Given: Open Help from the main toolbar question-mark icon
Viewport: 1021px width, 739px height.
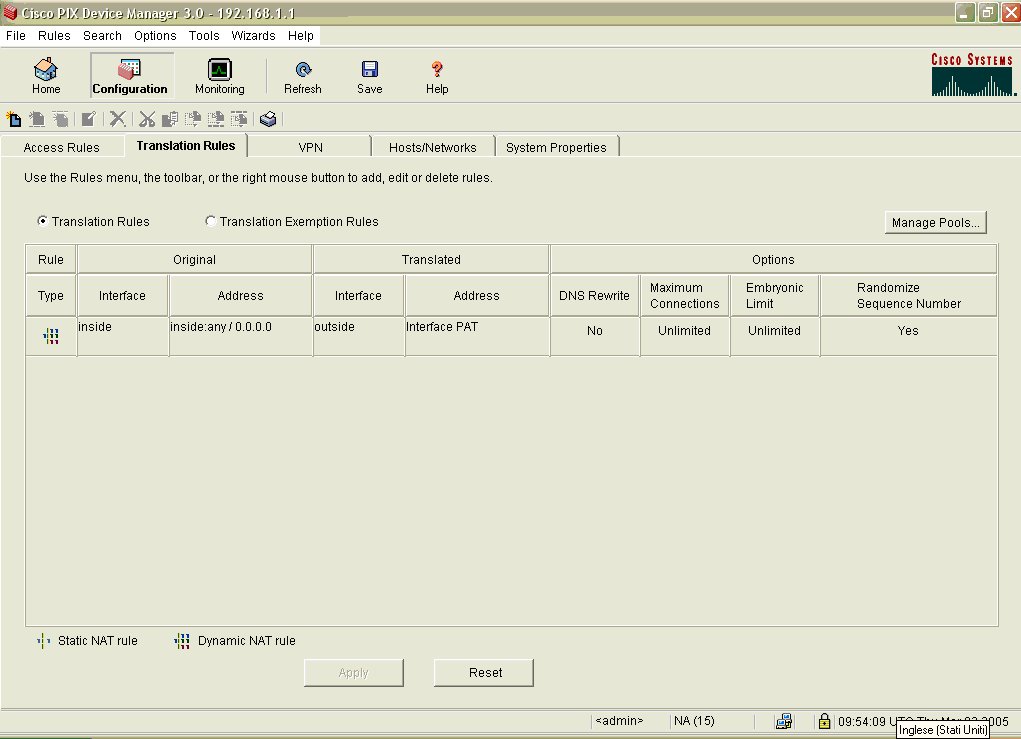Looking at the screenshot, I should tap(437, 76).
